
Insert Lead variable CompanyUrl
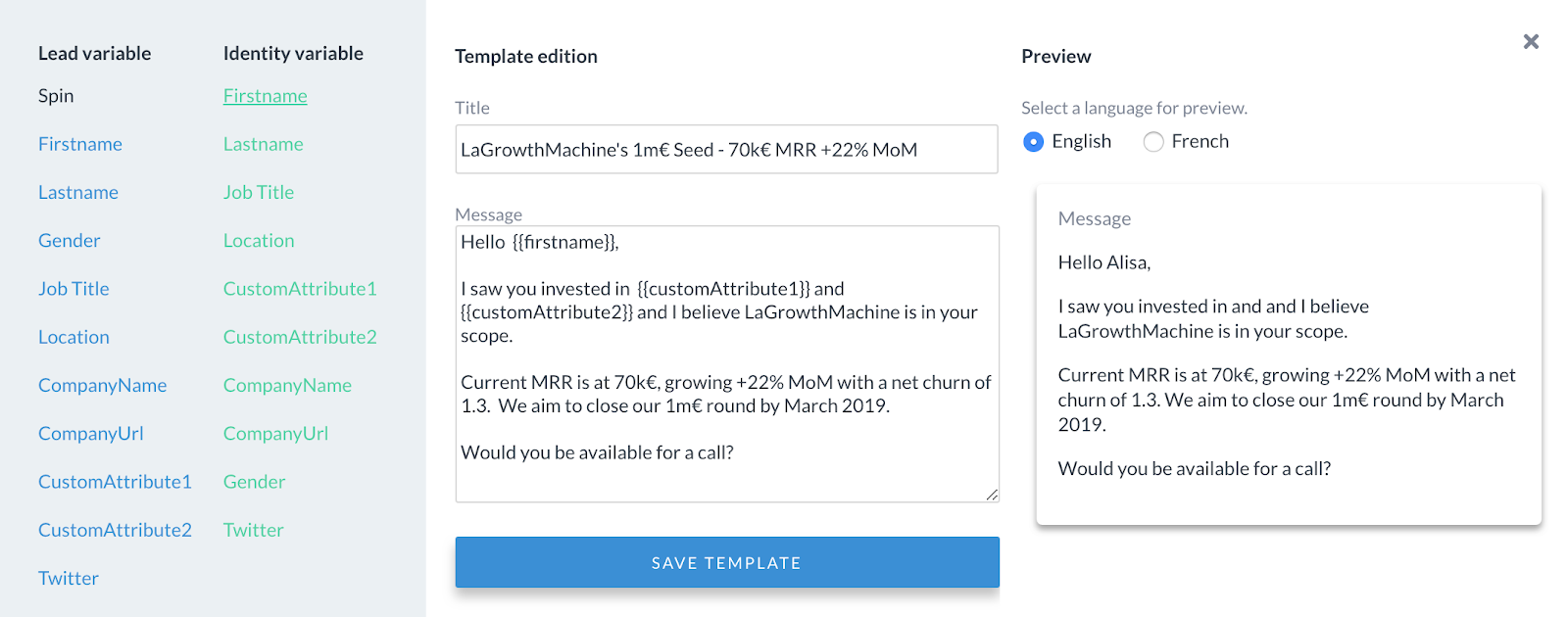click(91, 434)
